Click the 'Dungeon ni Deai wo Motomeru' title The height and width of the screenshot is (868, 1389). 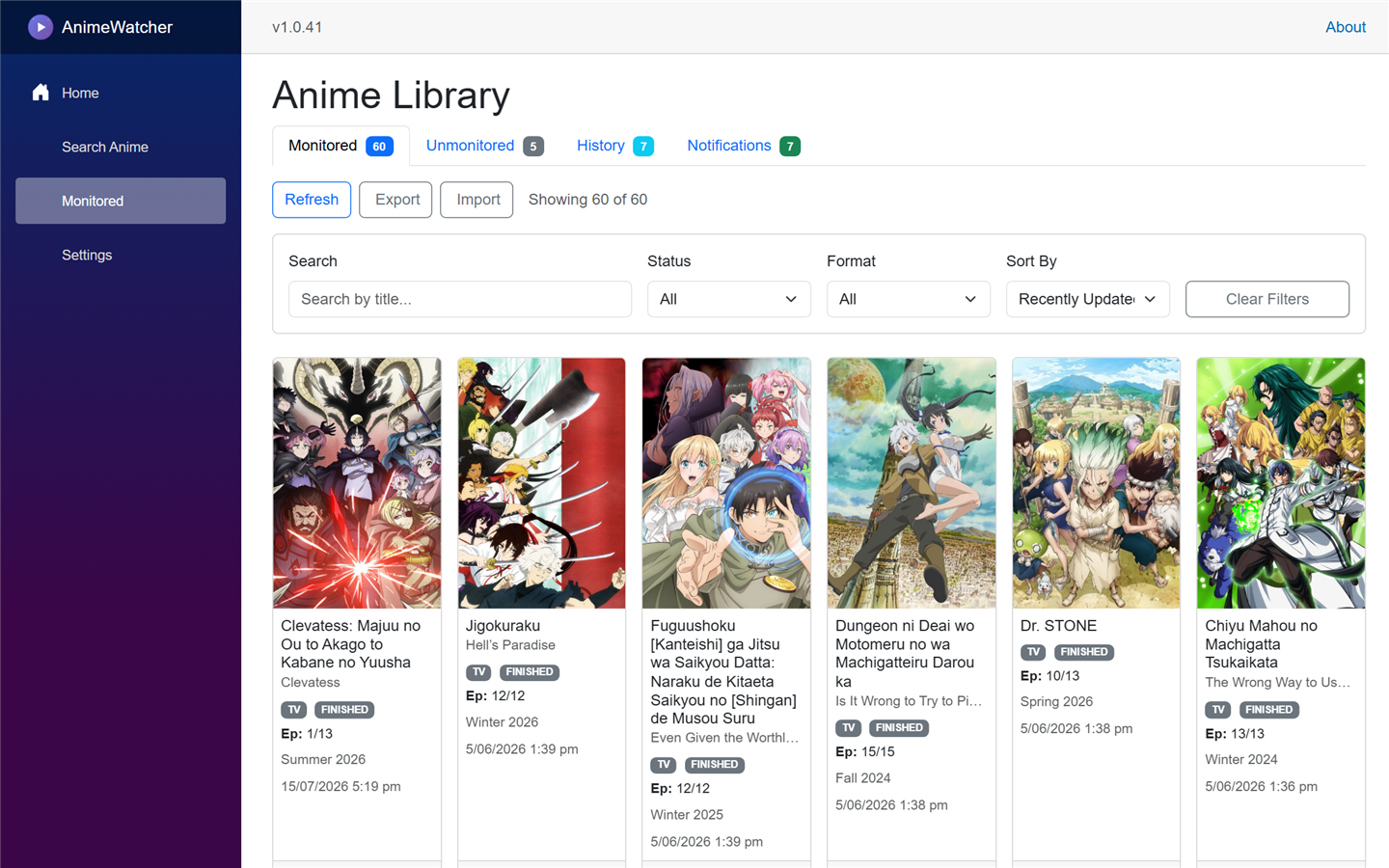click(x=905, y=653)
